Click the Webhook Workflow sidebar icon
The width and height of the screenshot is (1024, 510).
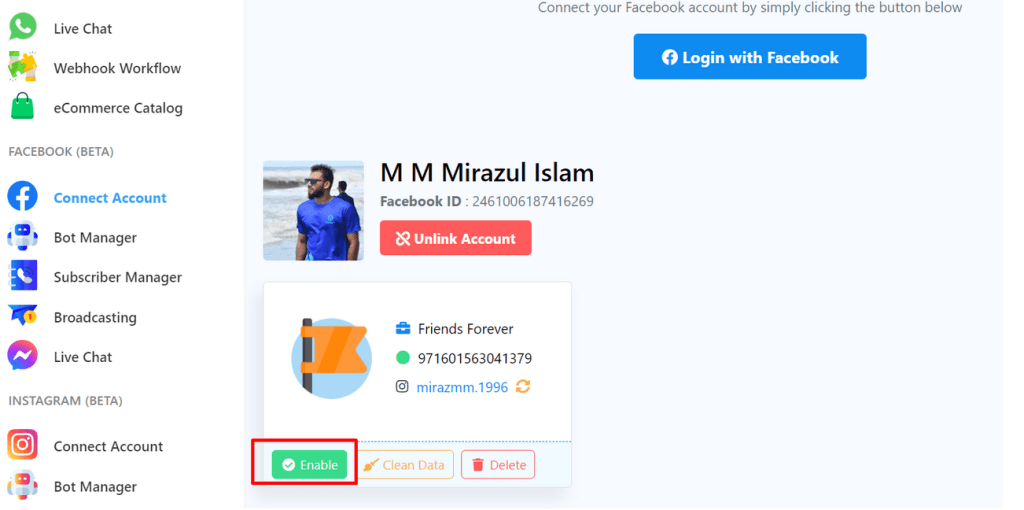pyautogui.click(x=22, y=67)
